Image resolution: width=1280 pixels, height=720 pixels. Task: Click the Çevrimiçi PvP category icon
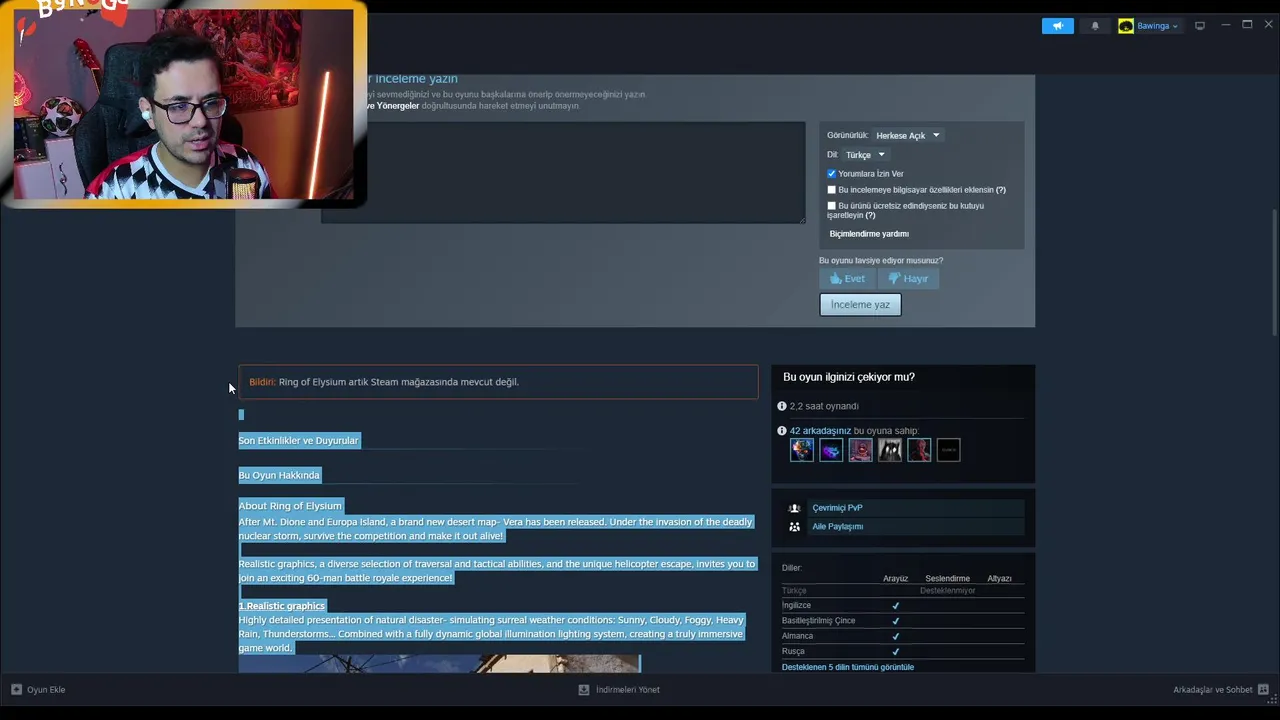(x=794, y=508)
